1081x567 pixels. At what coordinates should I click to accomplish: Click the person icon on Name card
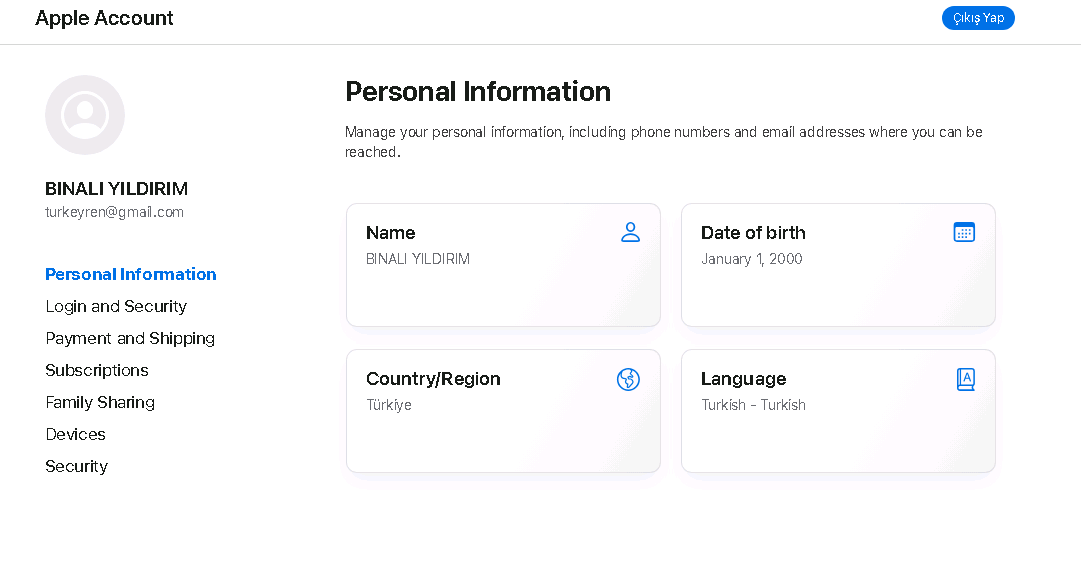630,232
